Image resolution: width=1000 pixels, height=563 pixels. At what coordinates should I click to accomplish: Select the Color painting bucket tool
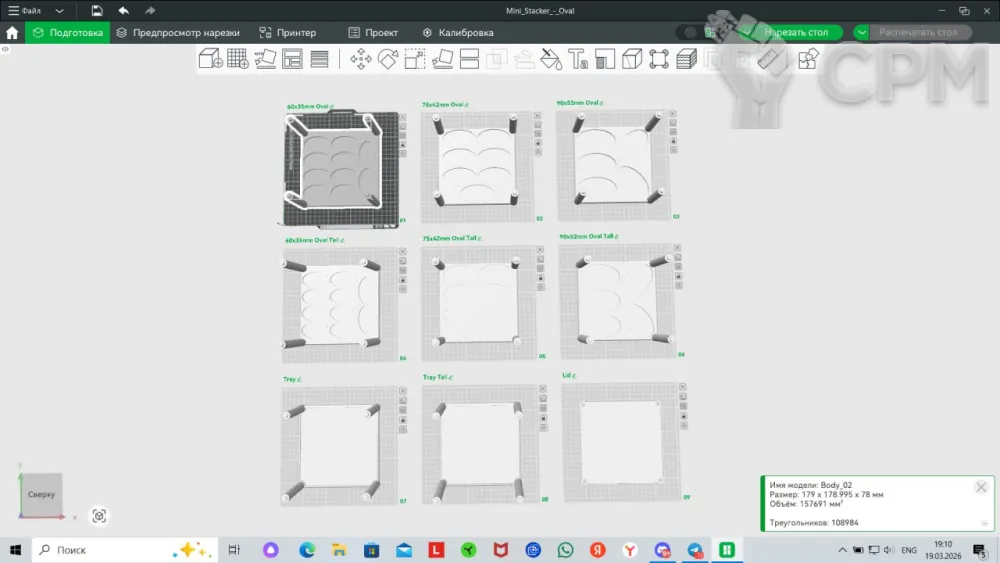tap(551, 59)
